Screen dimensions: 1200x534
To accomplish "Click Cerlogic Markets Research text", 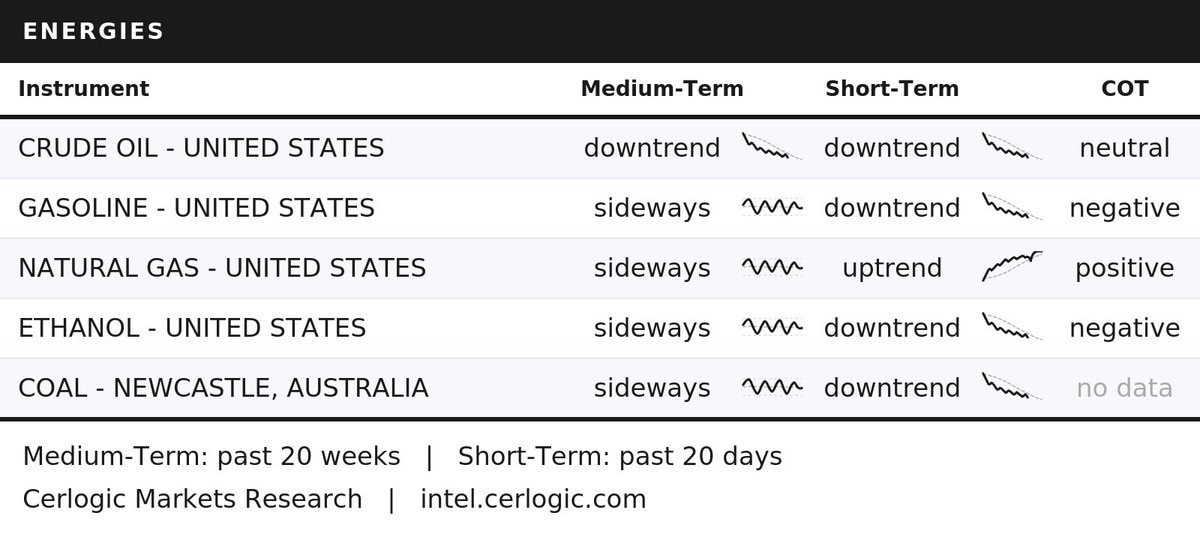I will click(192, 498).
